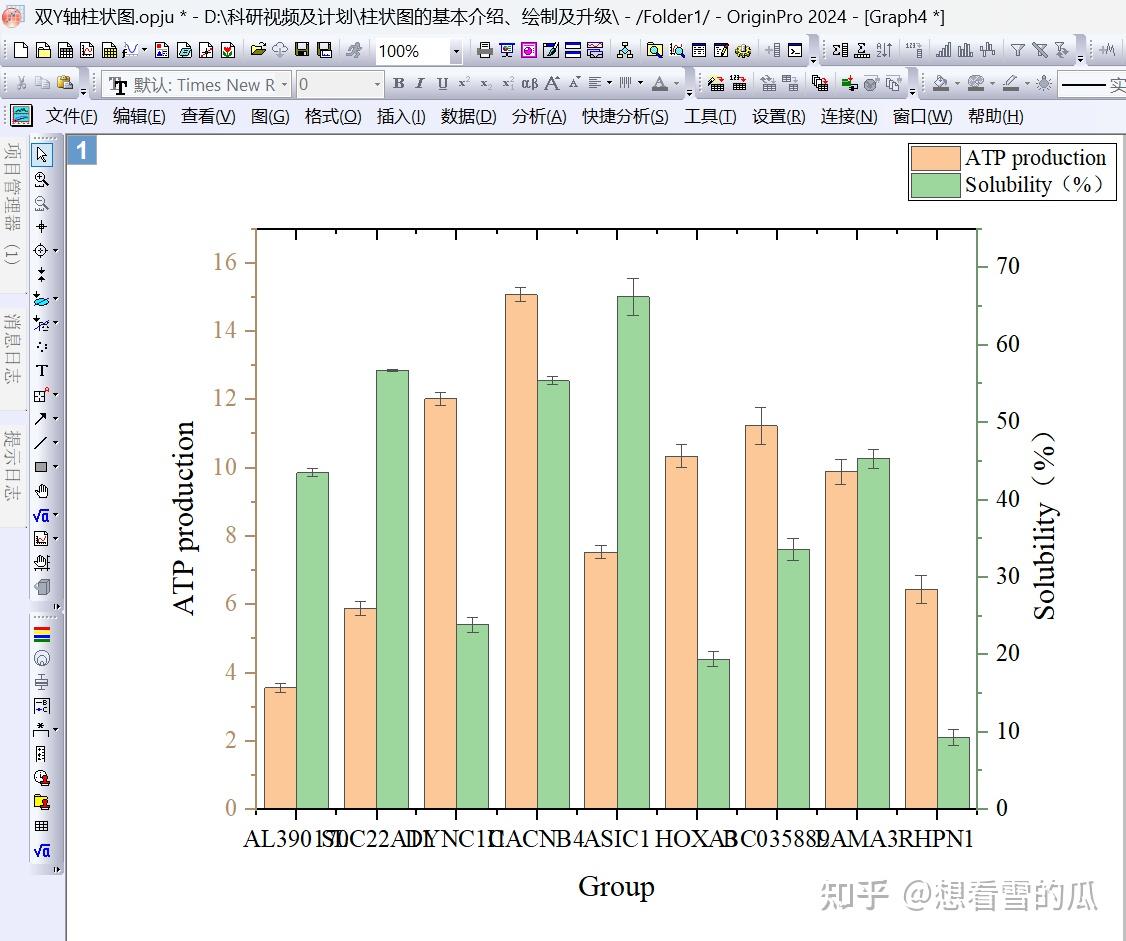Expand the Arrow tool flyout arrow
This screenshot has width=1126, height=941.
pyautogui.click(x=55, y=419)
